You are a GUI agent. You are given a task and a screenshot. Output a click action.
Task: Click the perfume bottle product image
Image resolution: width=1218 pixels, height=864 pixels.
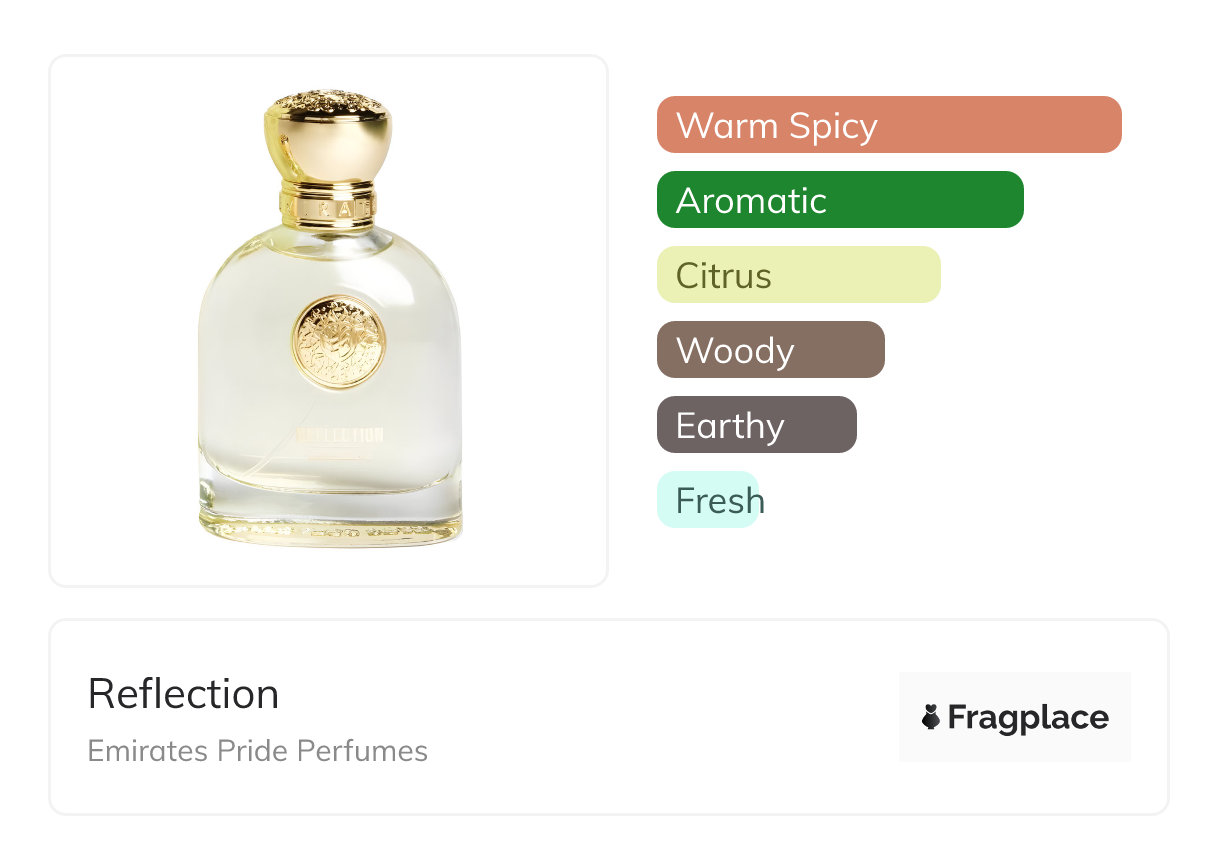tap(328, 320)
